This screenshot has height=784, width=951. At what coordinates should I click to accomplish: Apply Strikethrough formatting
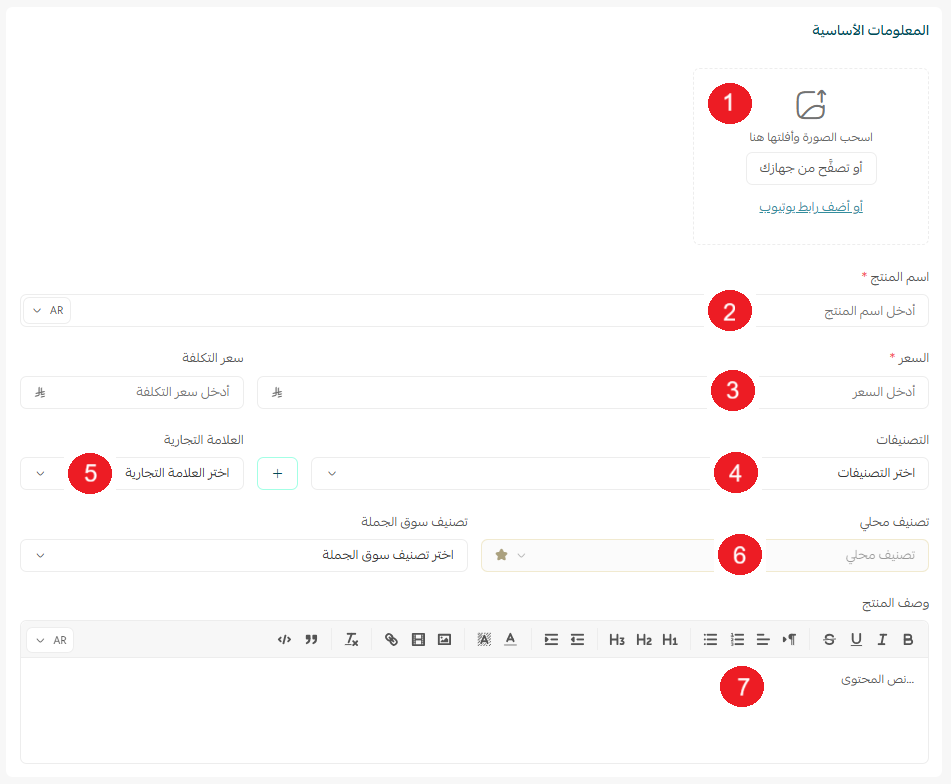(x=828, y=638)
